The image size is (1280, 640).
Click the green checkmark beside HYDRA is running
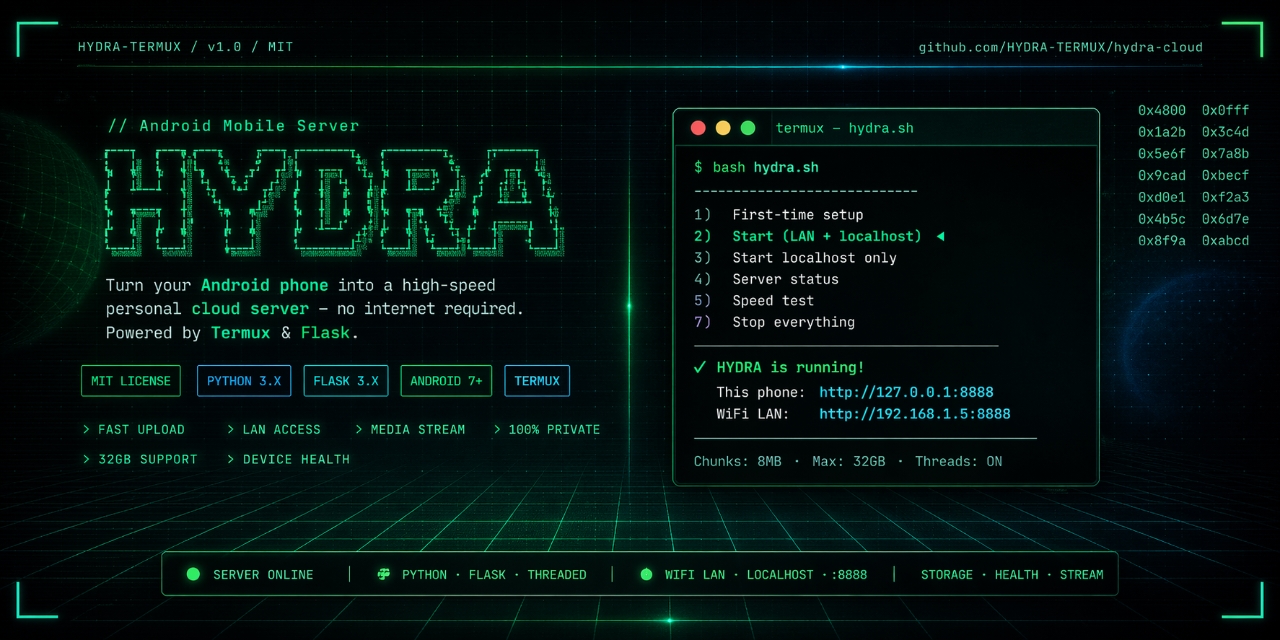[x=700, y=367]
